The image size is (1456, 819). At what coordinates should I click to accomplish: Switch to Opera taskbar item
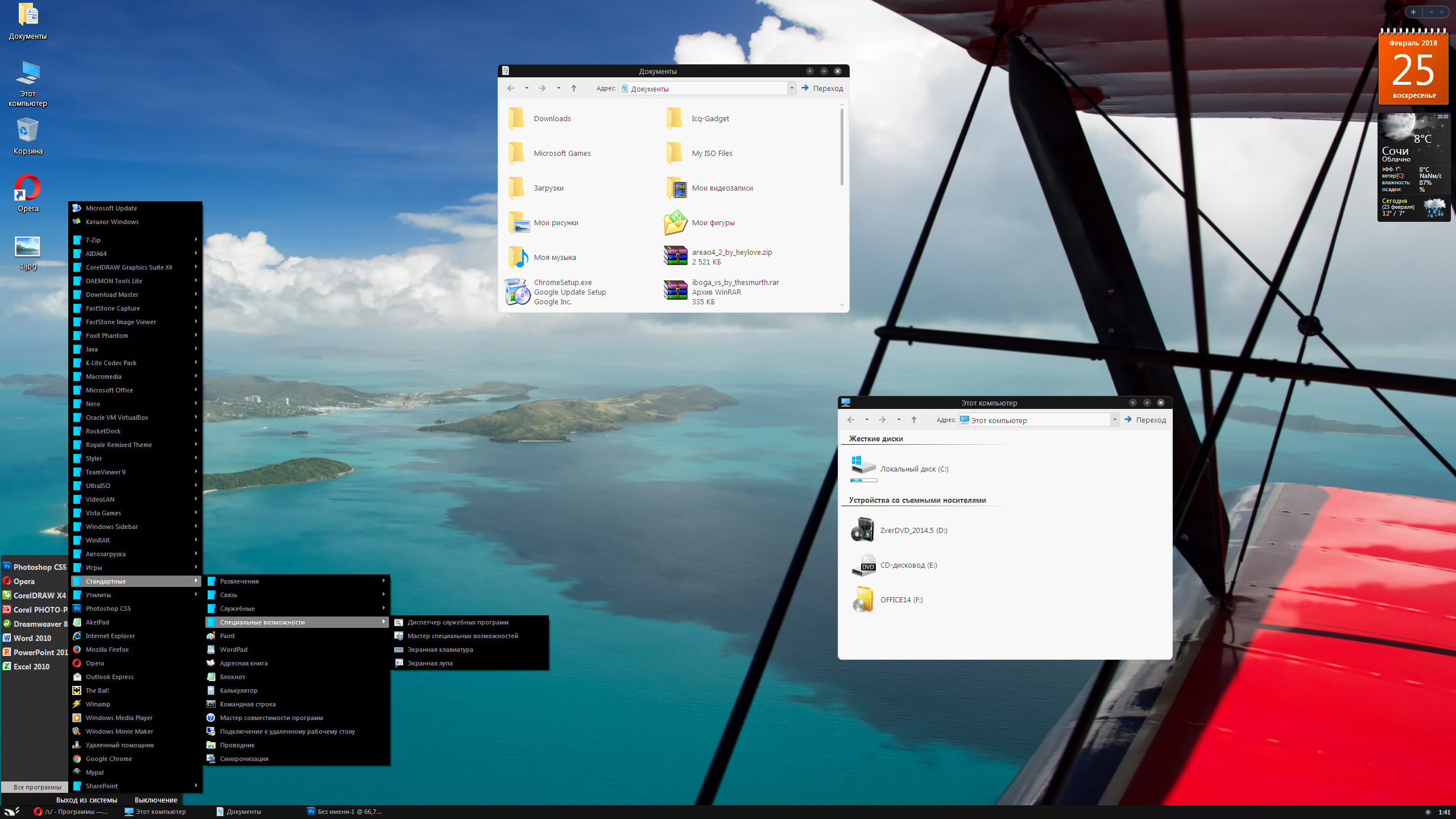pos(71,812)
